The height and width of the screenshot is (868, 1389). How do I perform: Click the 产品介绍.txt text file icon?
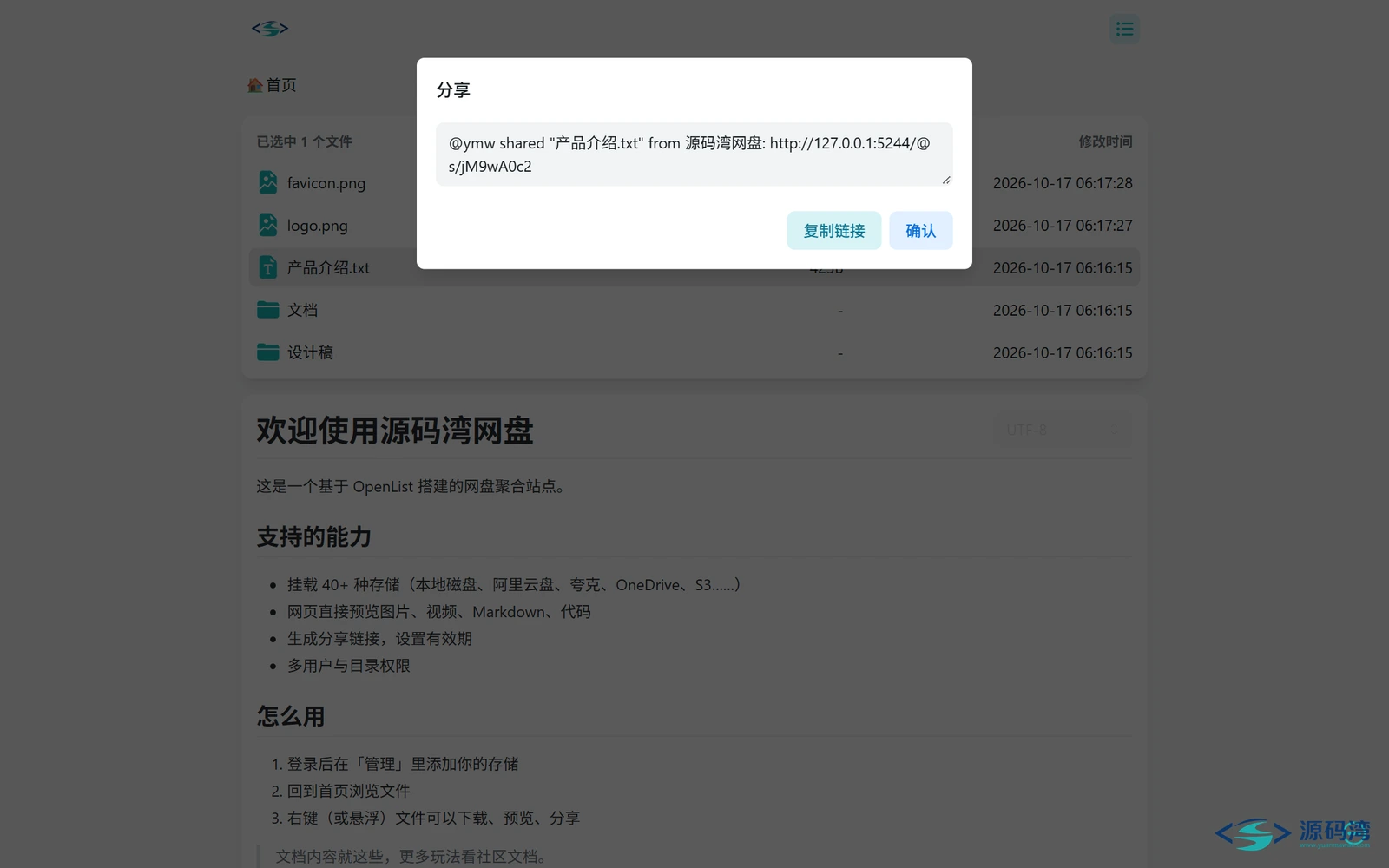click(x=268, y=267)
